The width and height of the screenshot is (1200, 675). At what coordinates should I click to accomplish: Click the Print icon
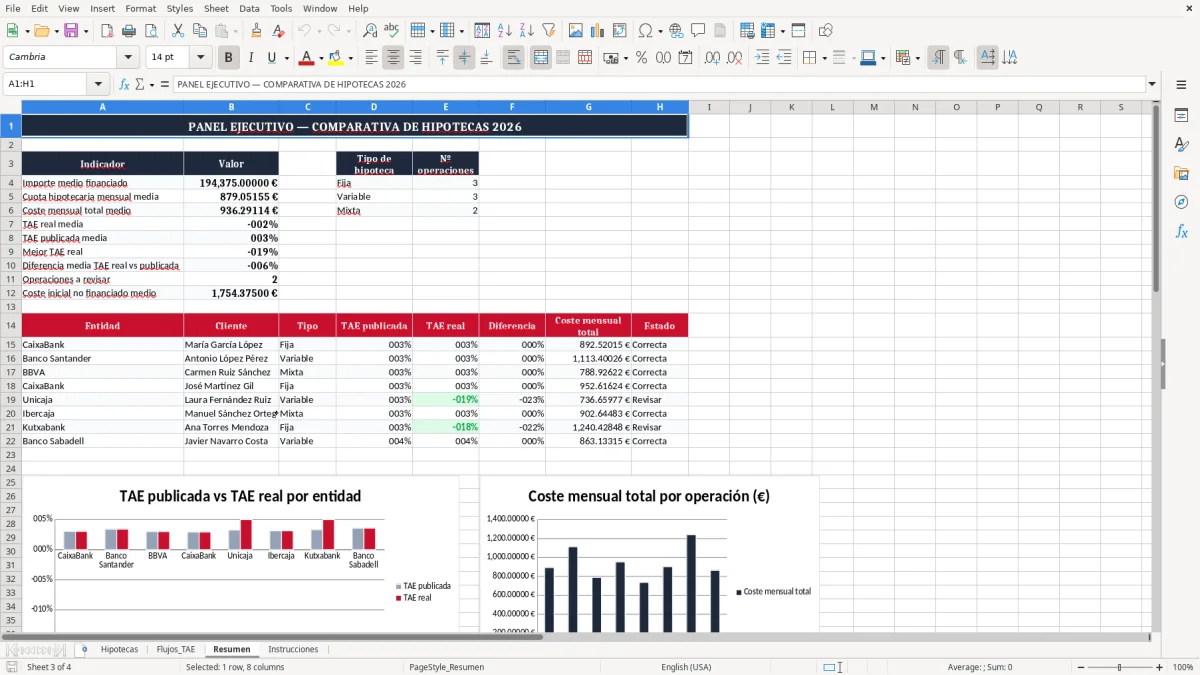point(130,31)
